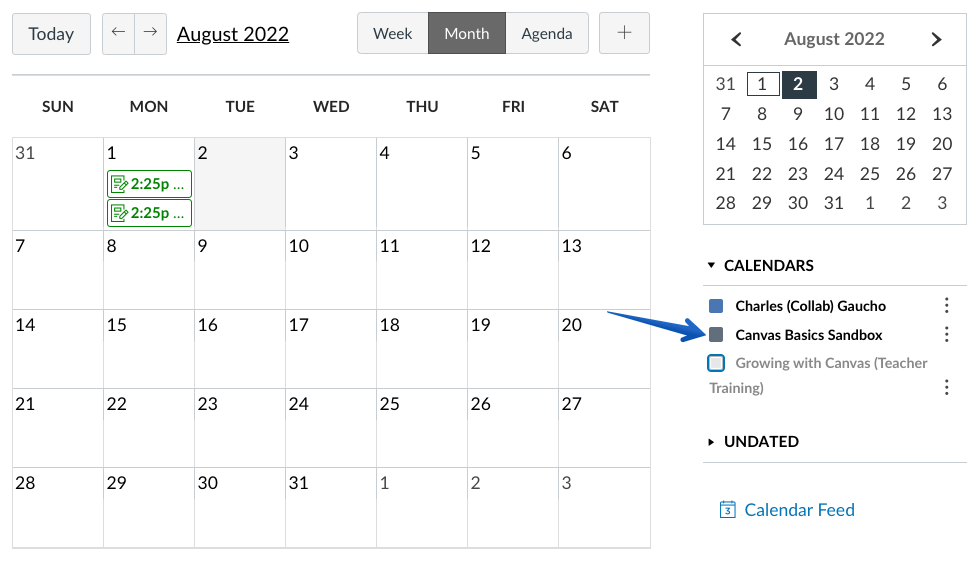Select August 17 in the mini calendar
980x572 pixels.
pyautogui.click(x=834, y=144)
